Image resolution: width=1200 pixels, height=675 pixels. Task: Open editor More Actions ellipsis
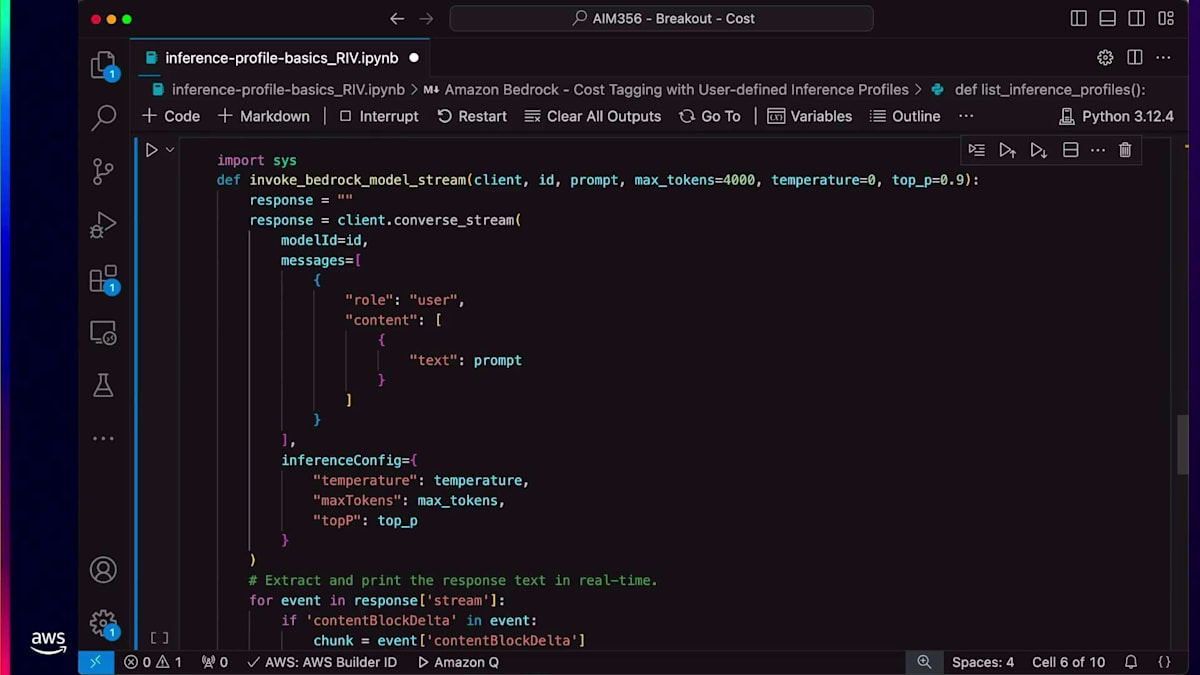tap(1165, 58)
